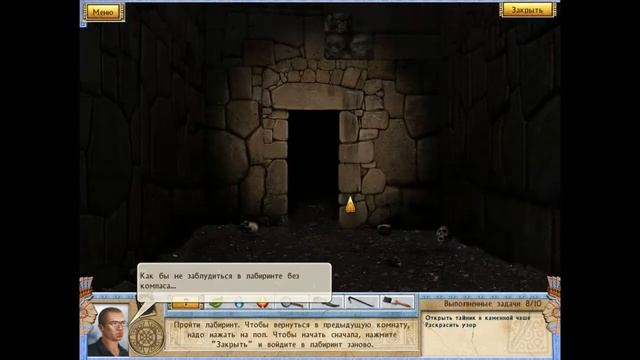Click task 'Открыть тайник в каменной чаше'
The width and height of the screenshot is (640, 360).
pos(478,318)
